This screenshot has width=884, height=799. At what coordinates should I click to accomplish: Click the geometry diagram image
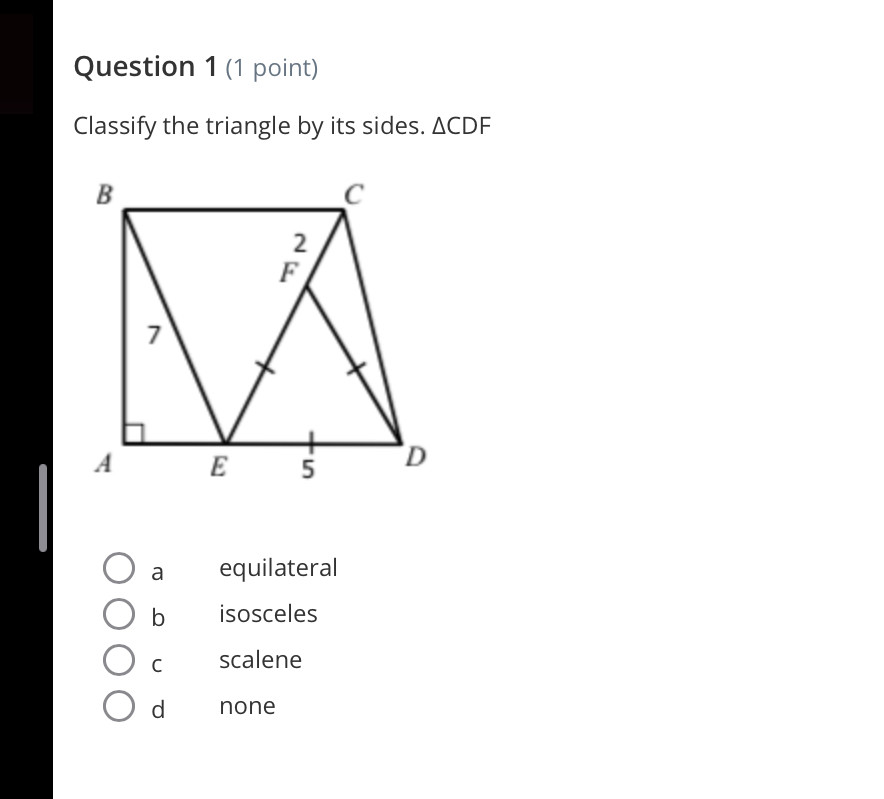point(262,330)
